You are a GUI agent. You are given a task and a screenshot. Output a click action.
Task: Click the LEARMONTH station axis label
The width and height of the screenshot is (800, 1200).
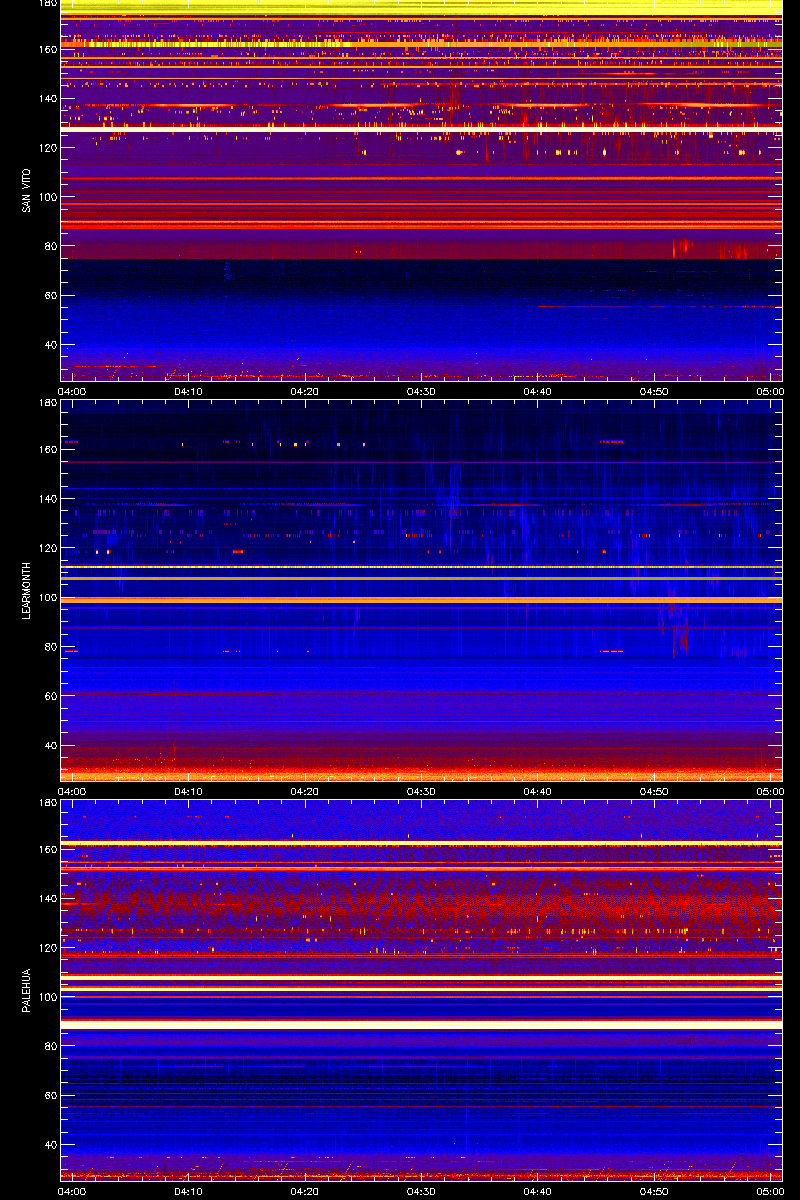pyautogui.click(x=26, y=591)
